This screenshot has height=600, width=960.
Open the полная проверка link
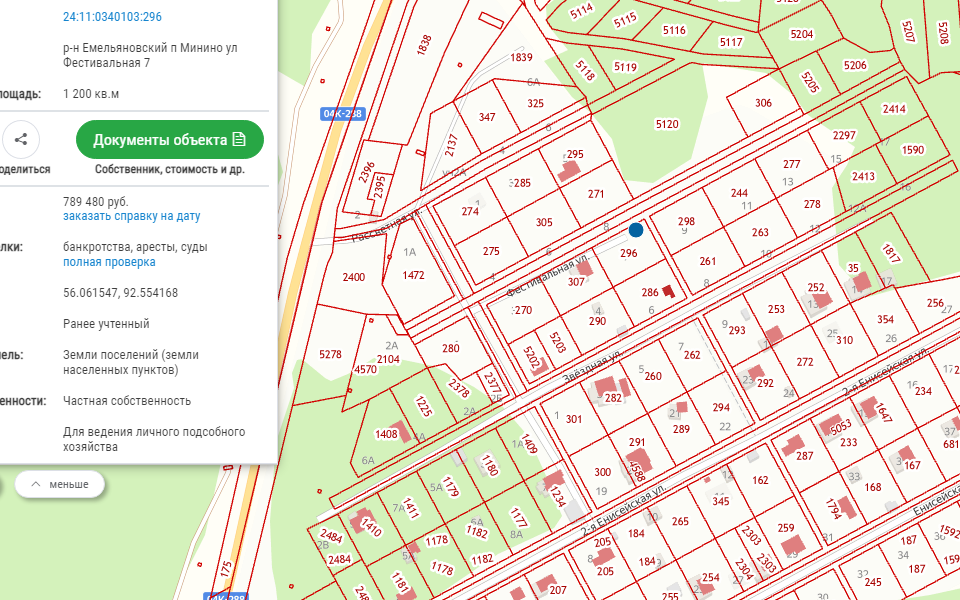pyautogui.click(x=109, y=262)
